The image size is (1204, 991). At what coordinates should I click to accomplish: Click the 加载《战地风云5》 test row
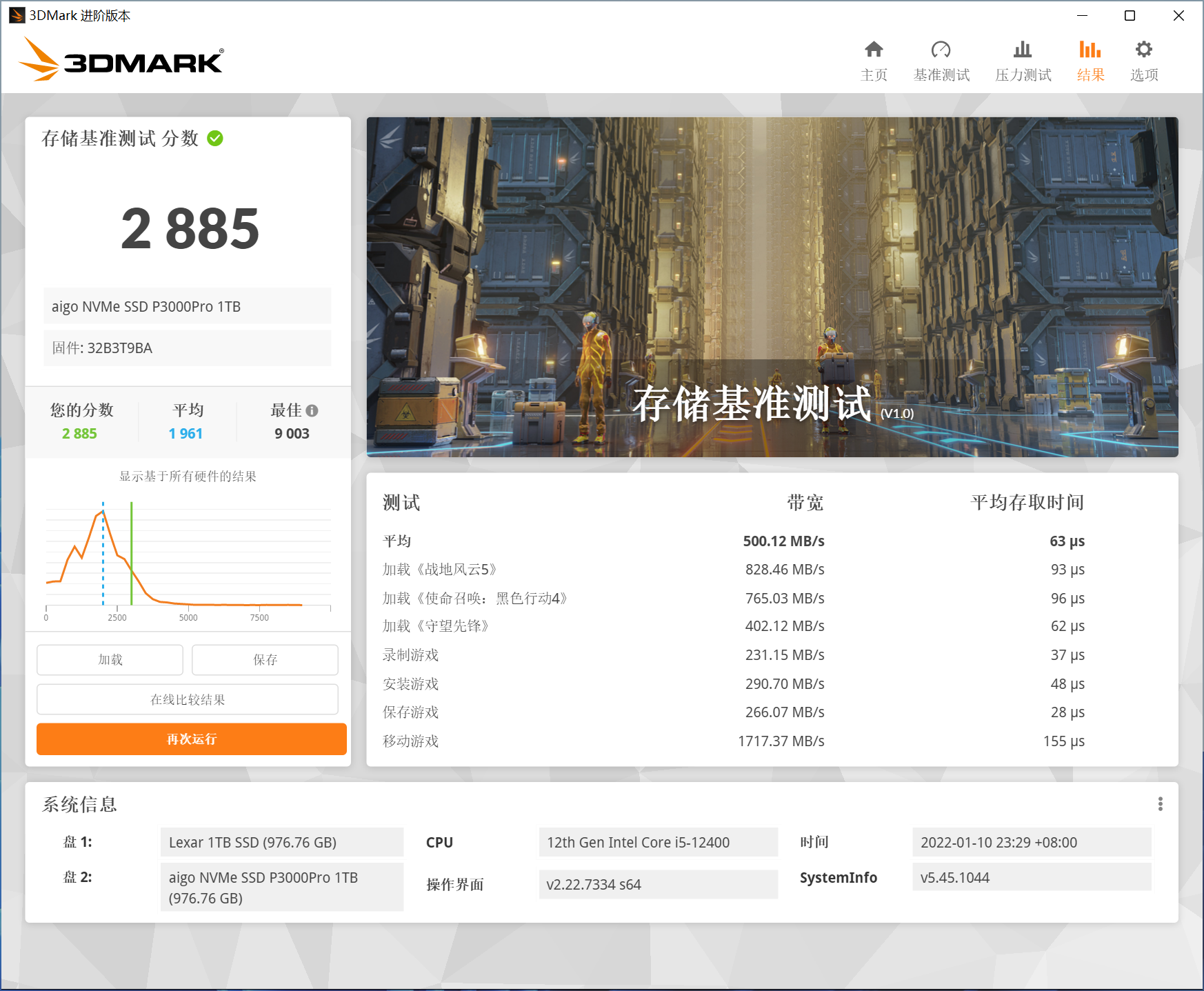734,570
